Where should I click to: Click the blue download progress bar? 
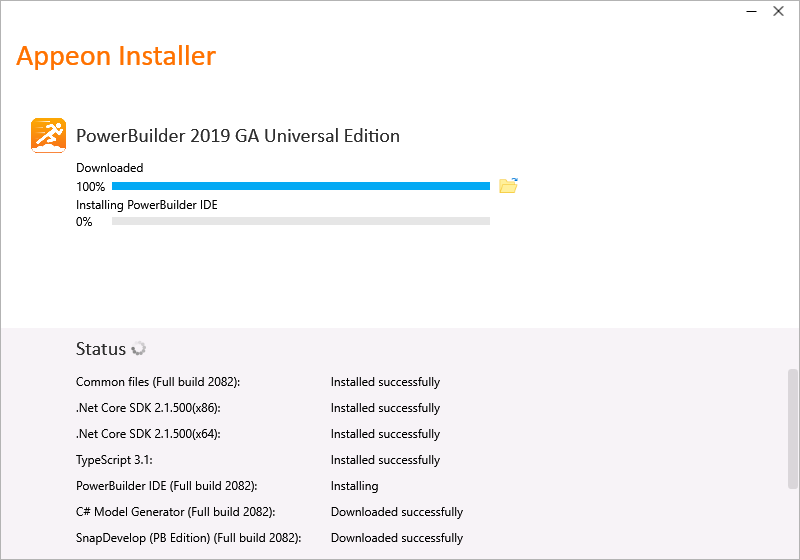(x=300, y=186)
